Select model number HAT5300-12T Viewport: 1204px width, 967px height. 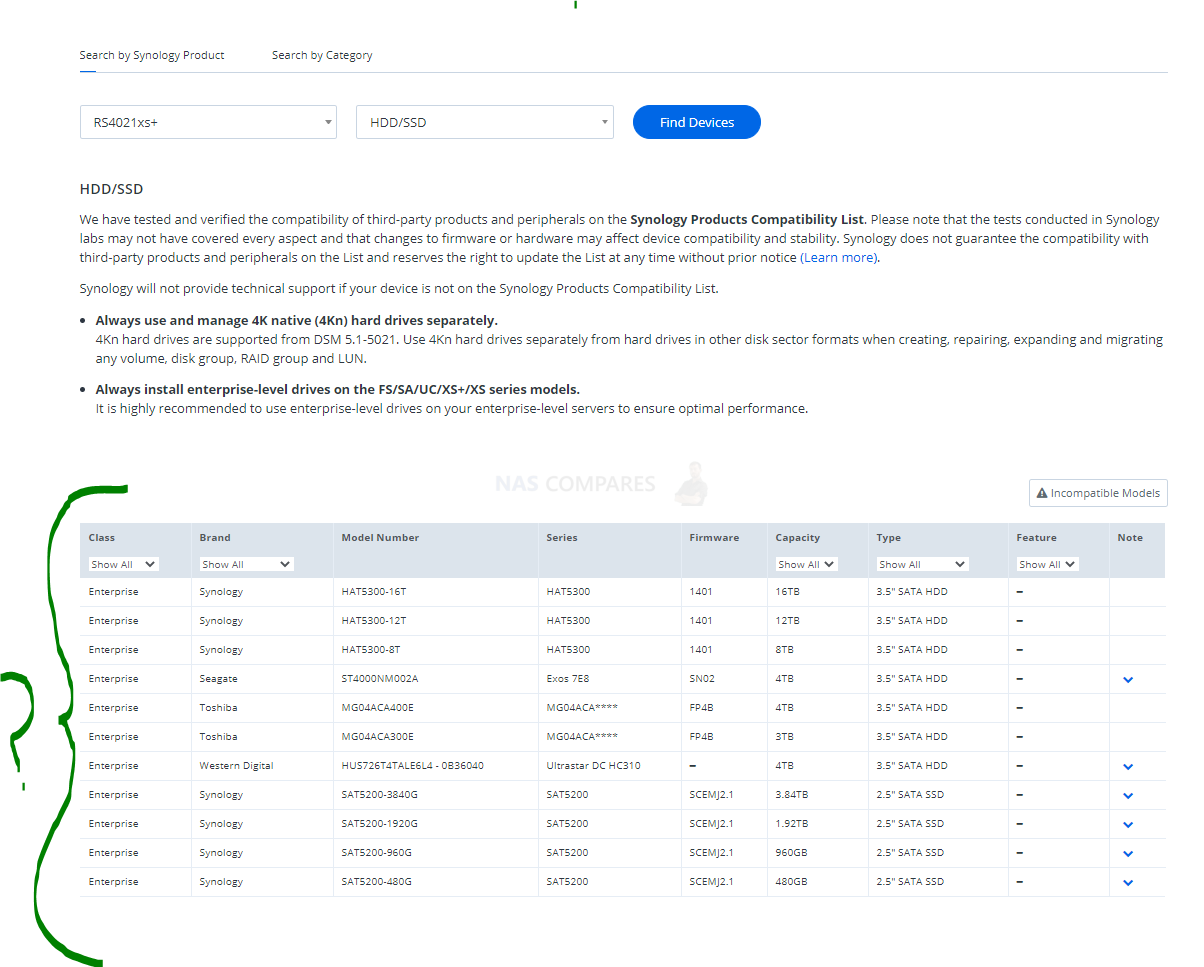pos(374,621)
